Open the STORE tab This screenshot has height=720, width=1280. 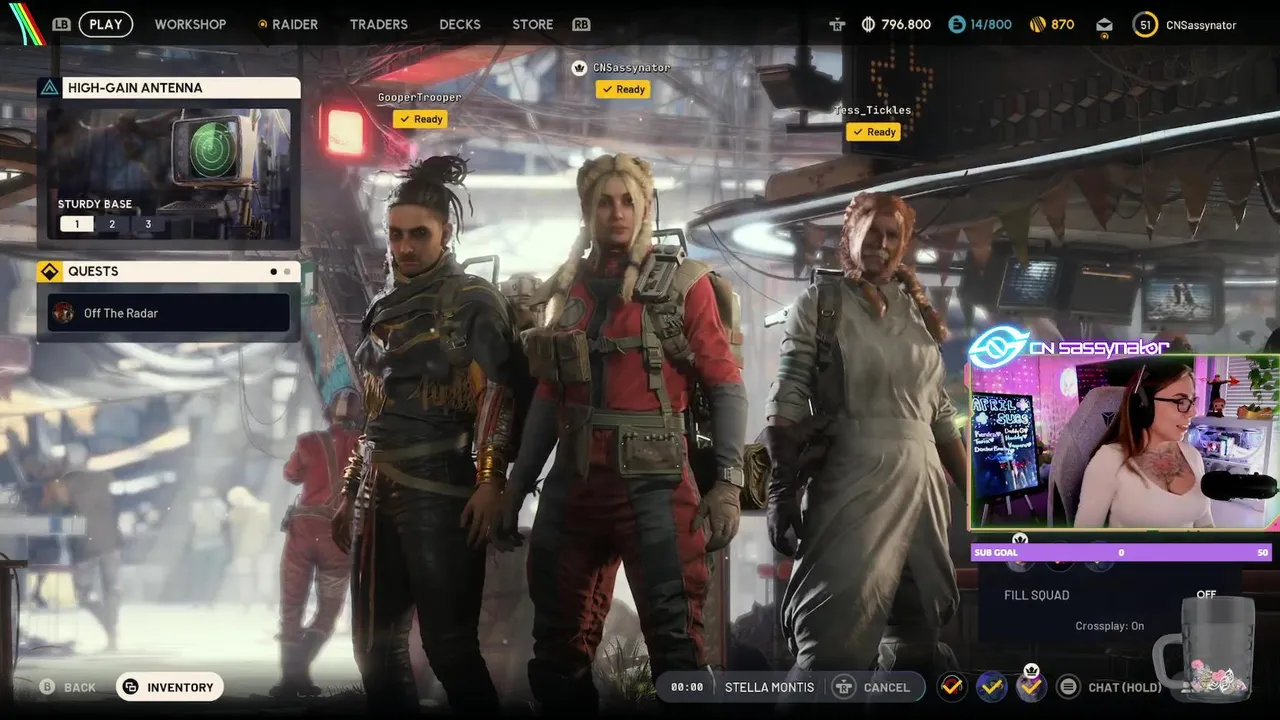click(x=533, y=24)
